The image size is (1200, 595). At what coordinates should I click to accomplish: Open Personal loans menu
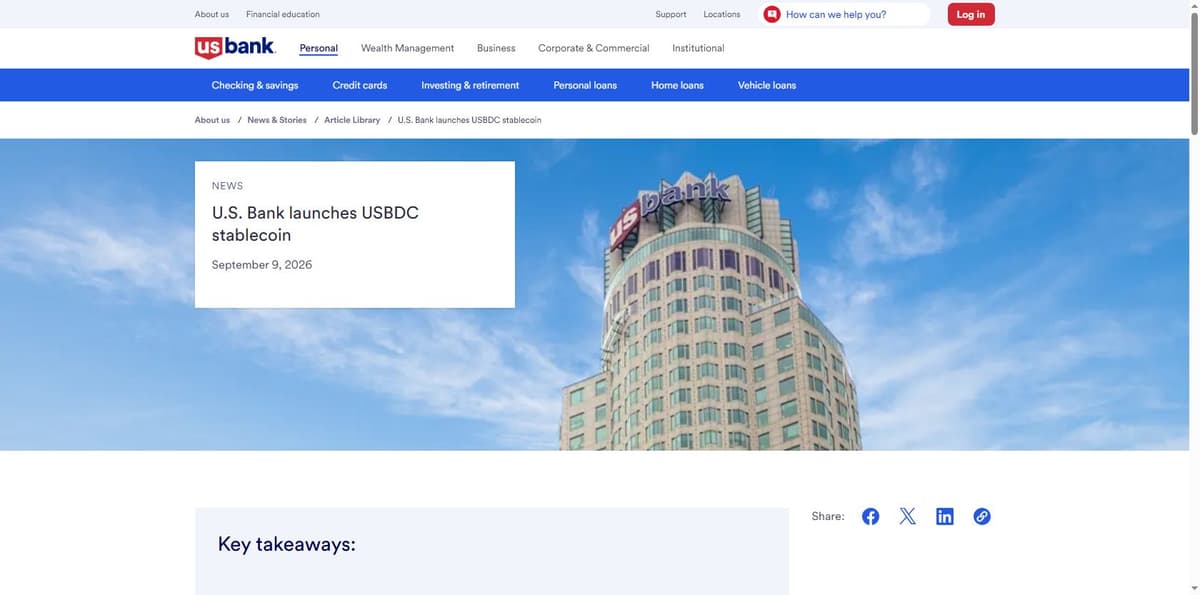[585, 85]
